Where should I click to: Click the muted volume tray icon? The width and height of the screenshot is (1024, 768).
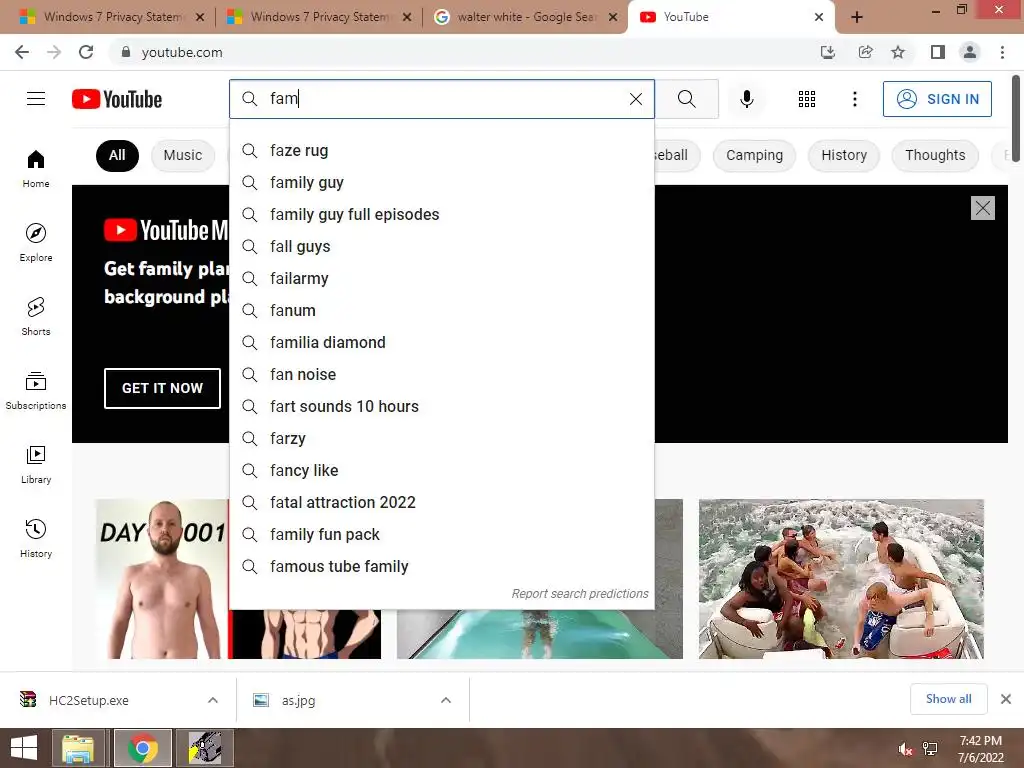pyautogui.click(x=905, y=749)
